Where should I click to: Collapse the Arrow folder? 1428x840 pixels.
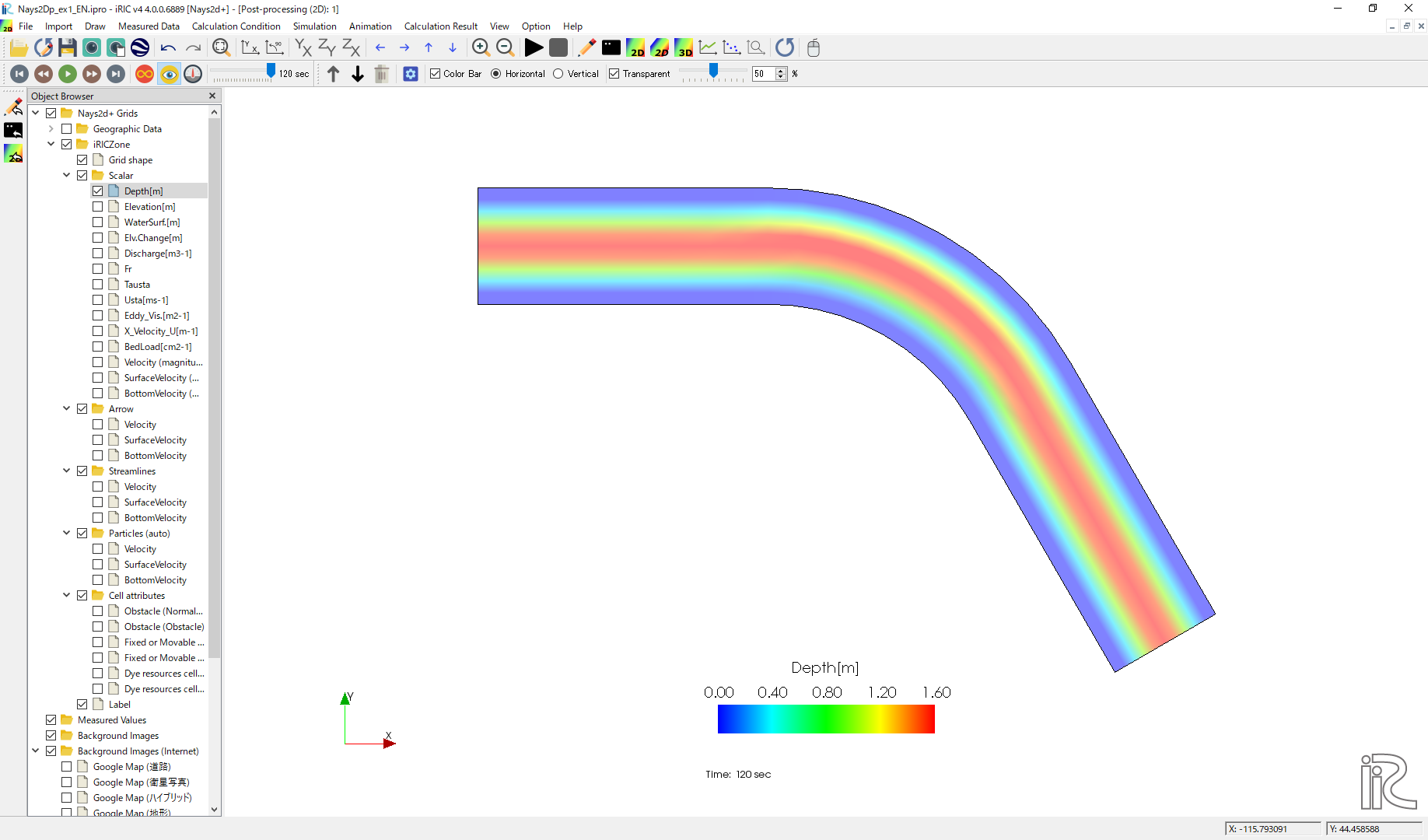point(67,409)
